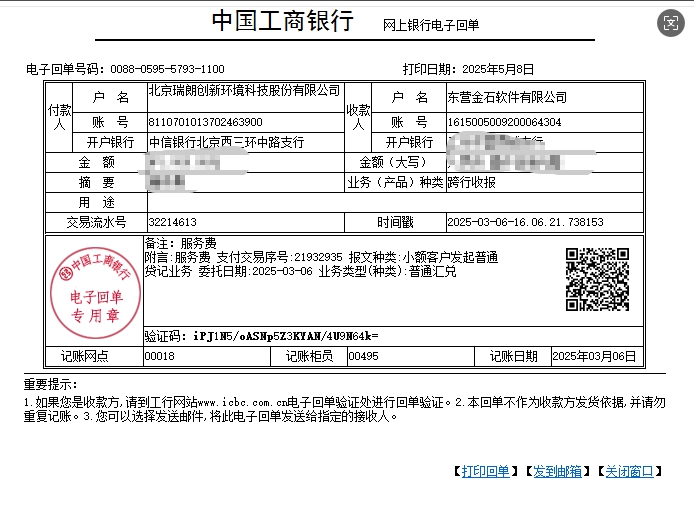Click the 摘要 label cell
This screenshot has height=507, width=694.
pos(96,182)
